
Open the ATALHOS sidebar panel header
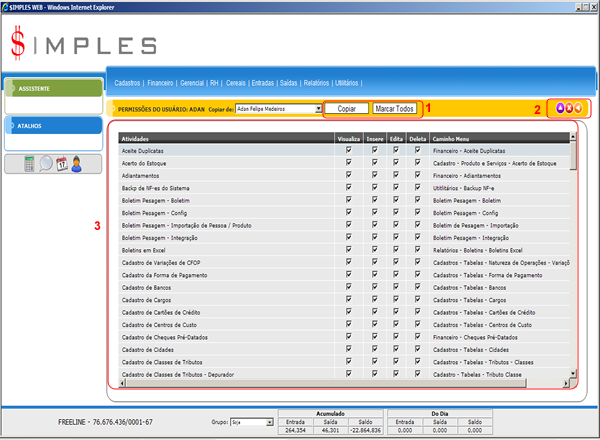click(x=50, y=126)
